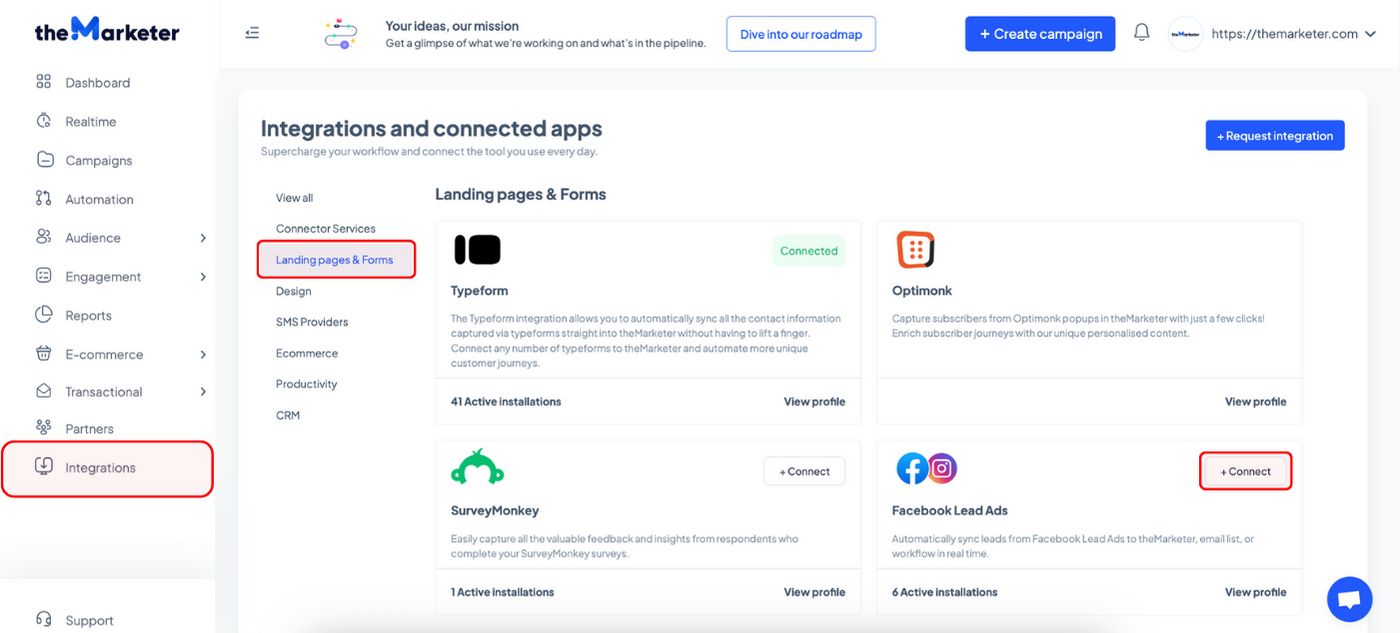Collapse sidebar with the menu toggle icon
Screen dimensions: 1400x633
tap(252, 33)
